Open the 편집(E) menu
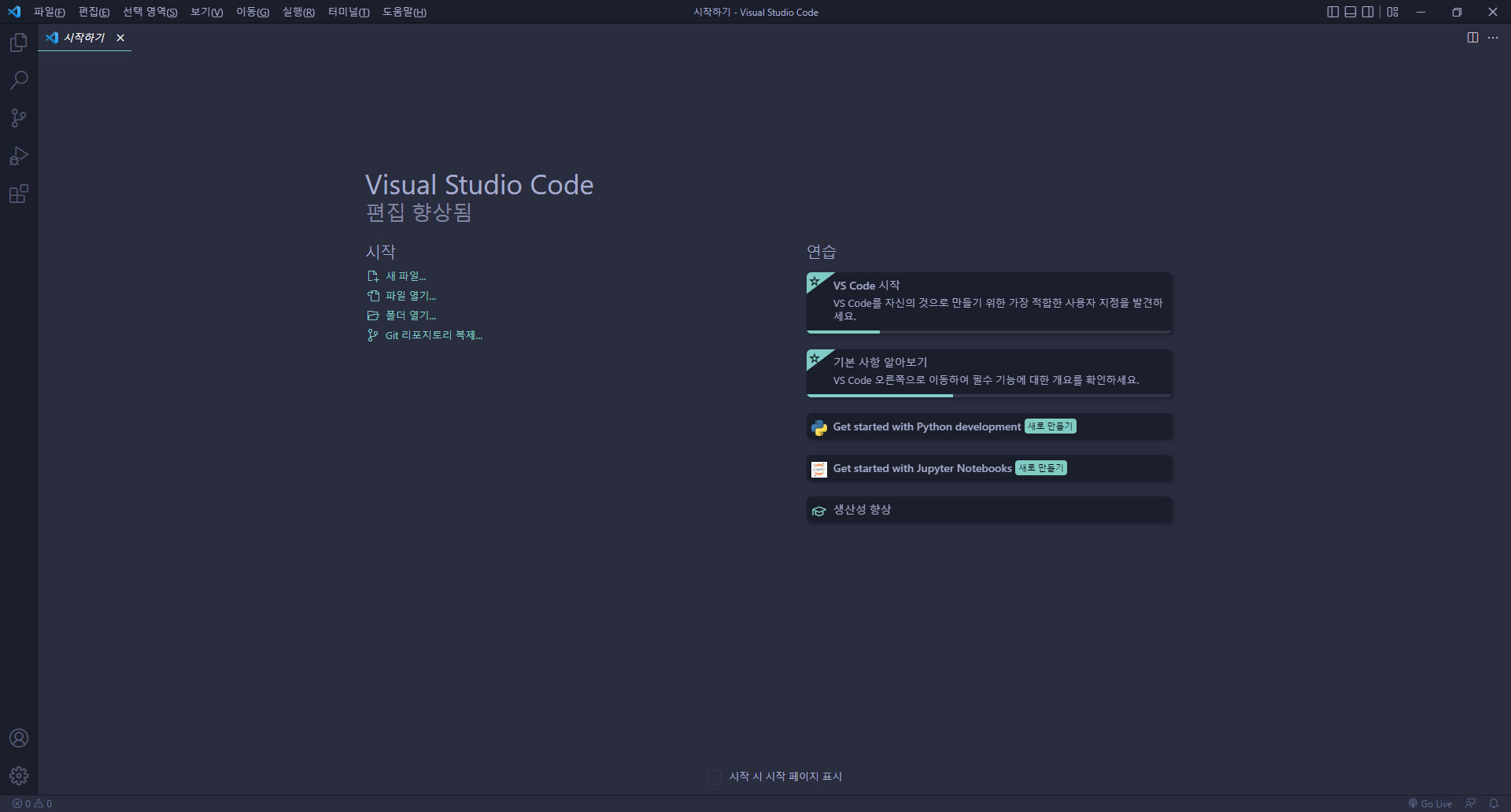1511x812 pixels. 94,12
